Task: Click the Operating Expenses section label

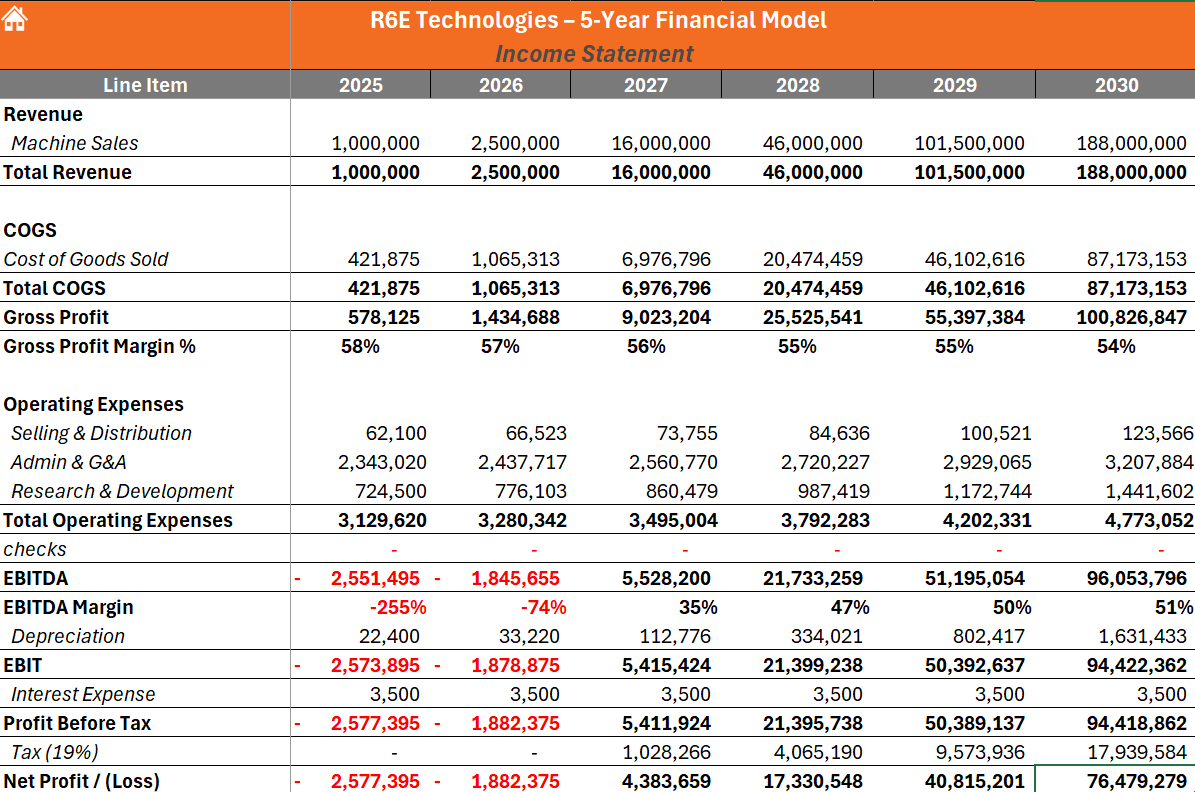Action: point(94,404)
